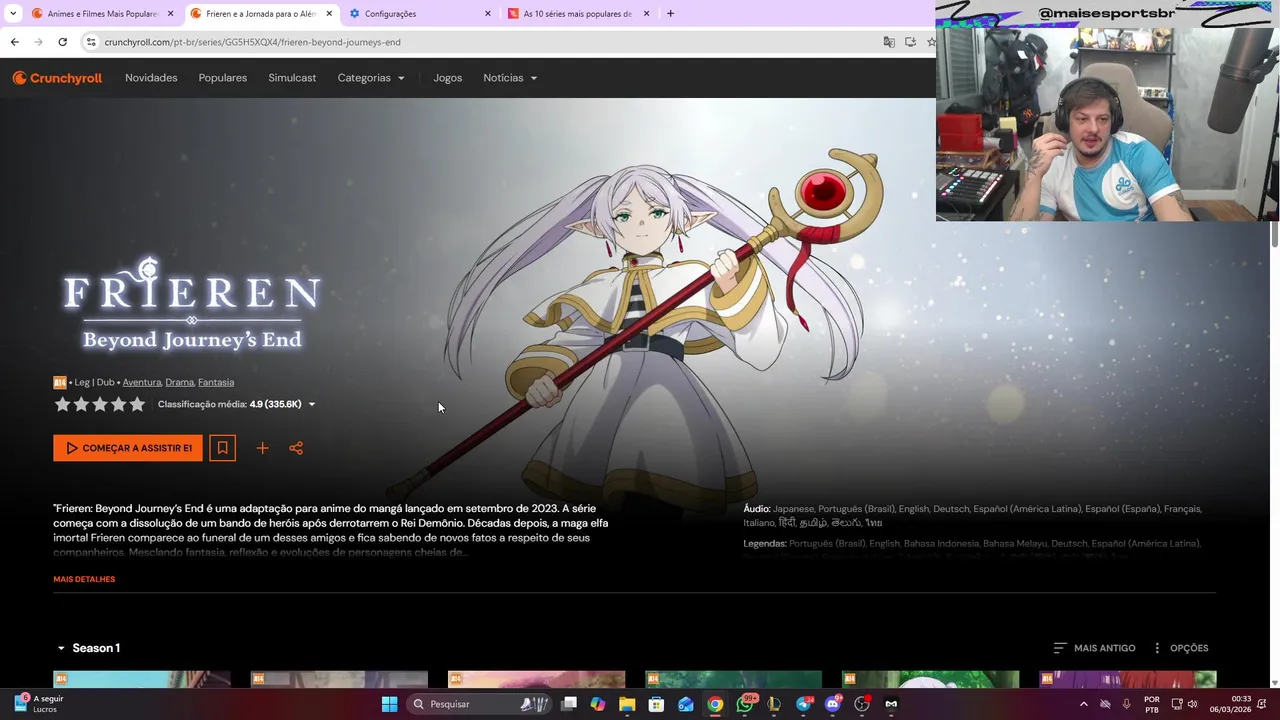This screenshot has width=1280, height=720.
Task: View site information icon next to the URL
Action: (91, 42)
